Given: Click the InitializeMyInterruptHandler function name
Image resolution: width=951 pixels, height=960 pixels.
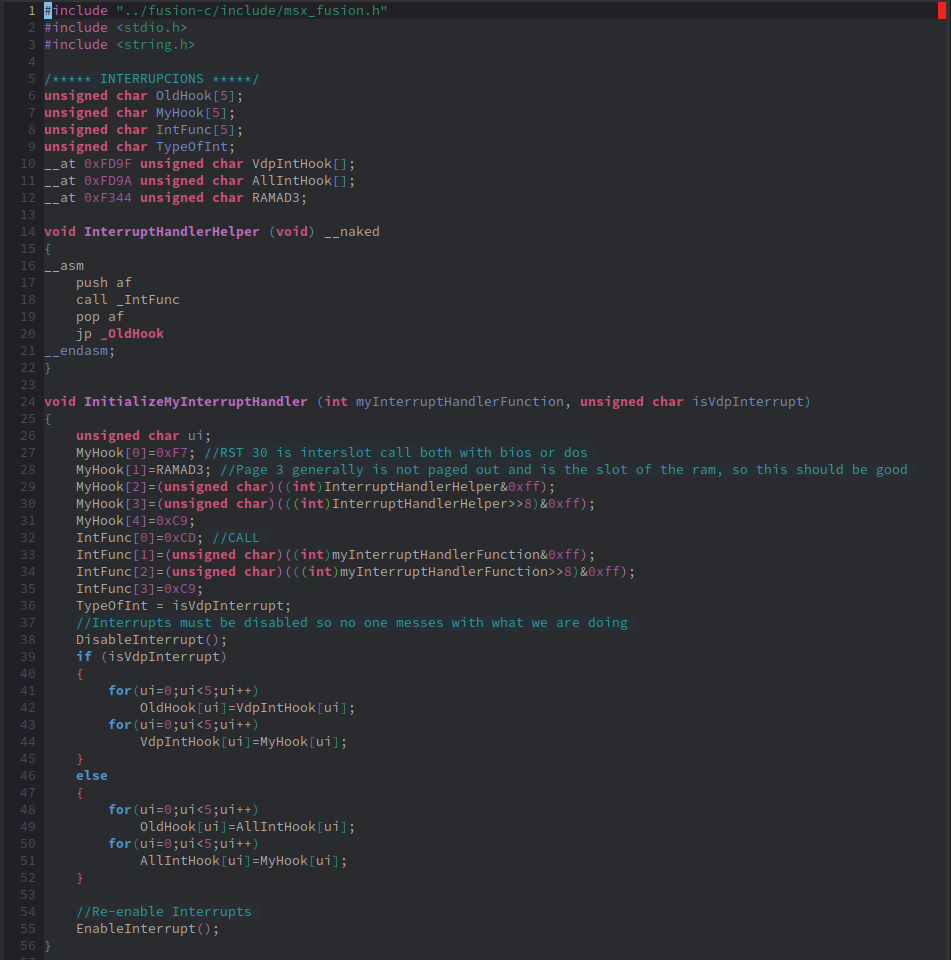Looking at the screenshot, I should click(195, 402).
